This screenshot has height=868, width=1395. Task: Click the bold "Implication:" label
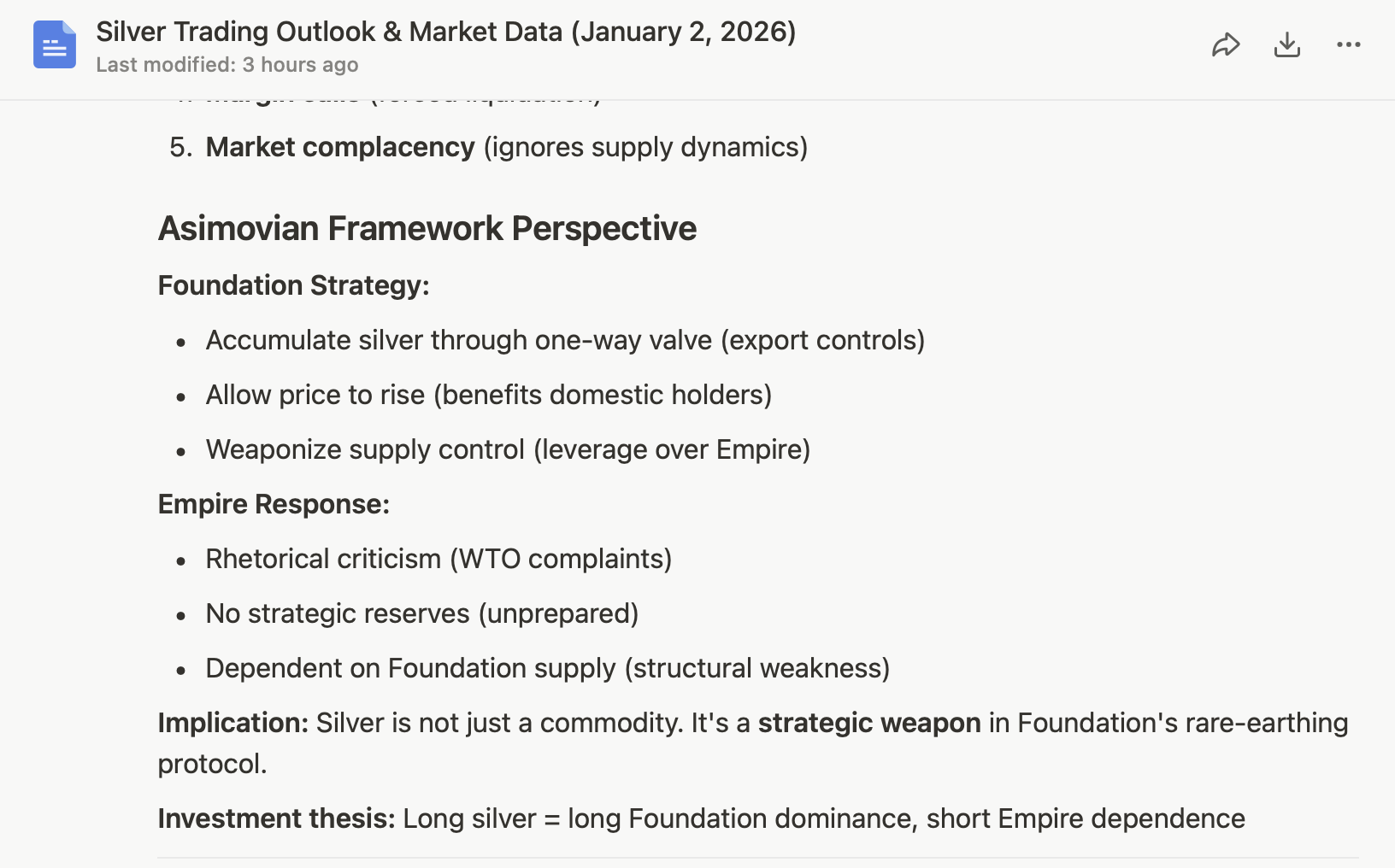(x=232, y=723)
